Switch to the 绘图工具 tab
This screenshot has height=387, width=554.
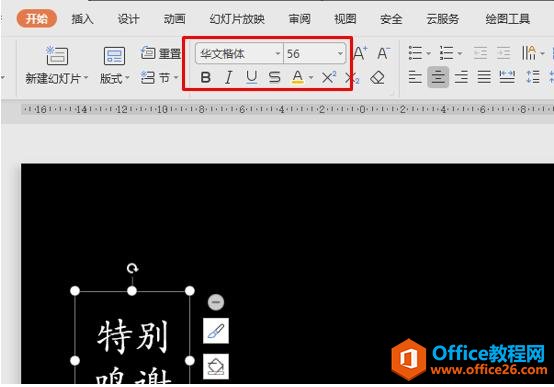coord(507,19)
